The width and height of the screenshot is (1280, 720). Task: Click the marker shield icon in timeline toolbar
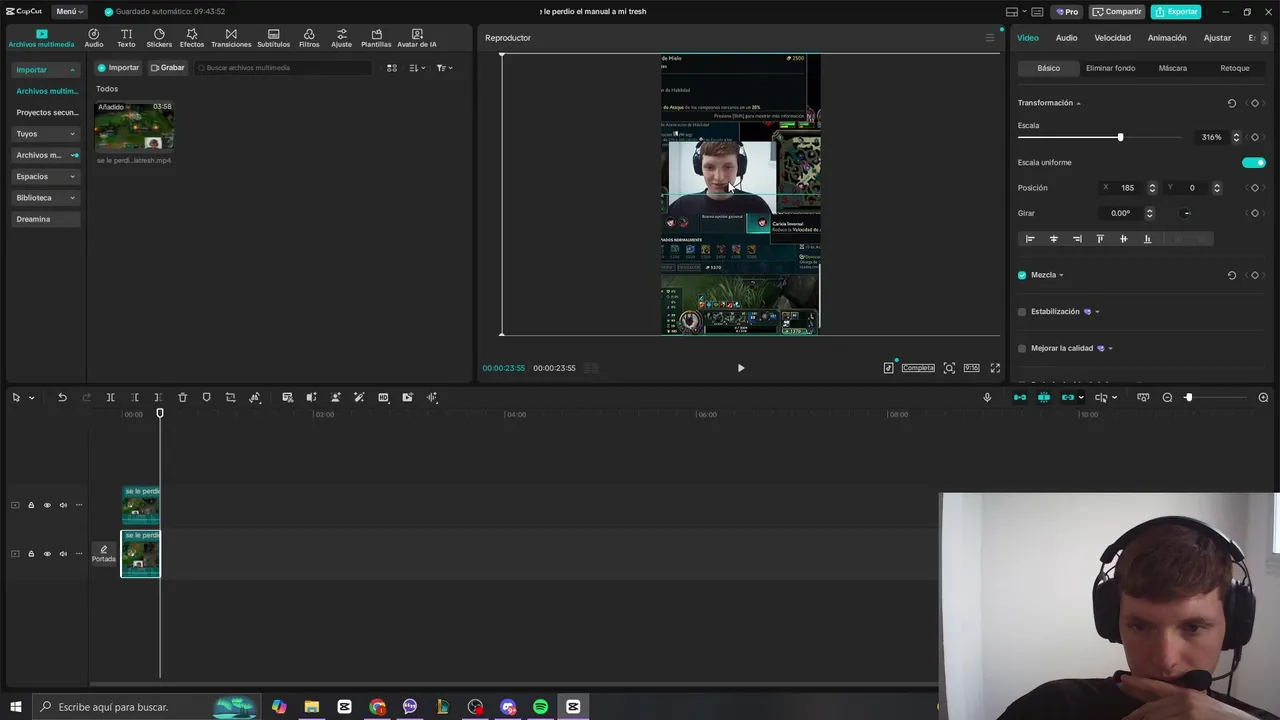coord(206,397)
